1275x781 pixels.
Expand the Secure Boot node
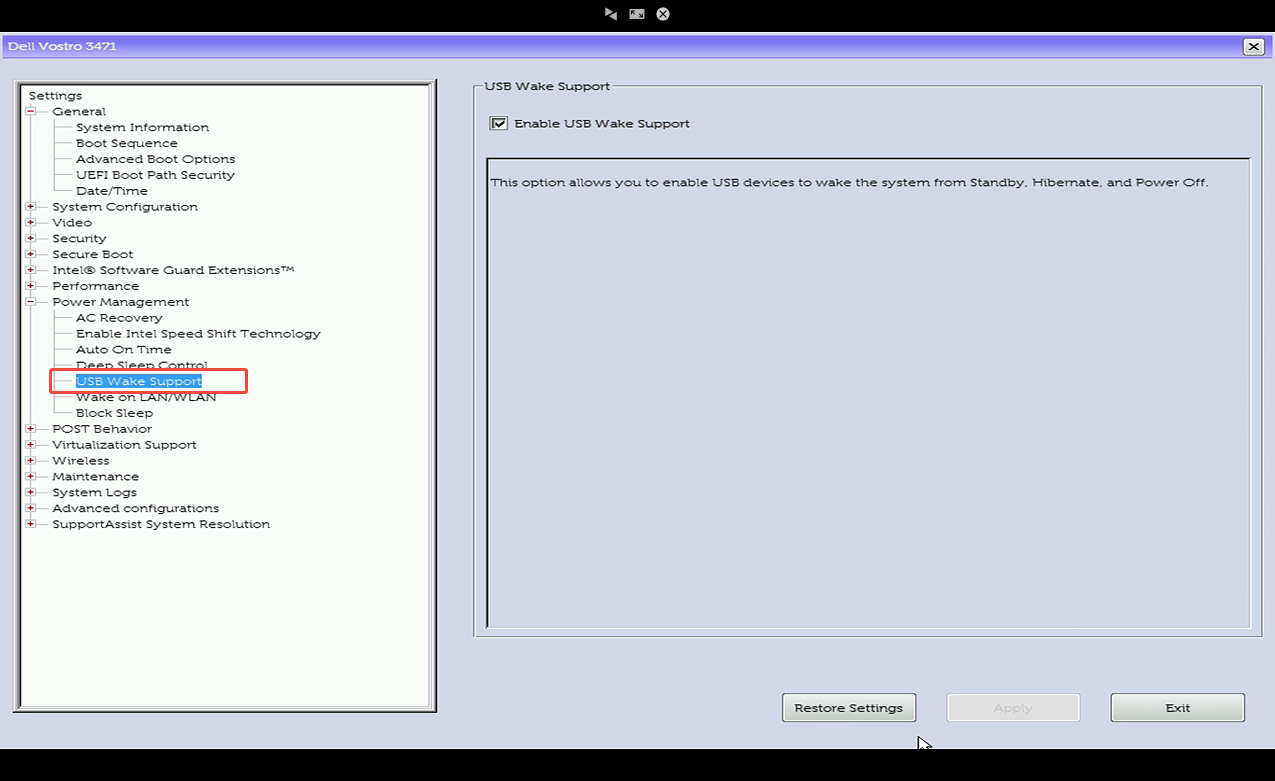pos(31,255)
